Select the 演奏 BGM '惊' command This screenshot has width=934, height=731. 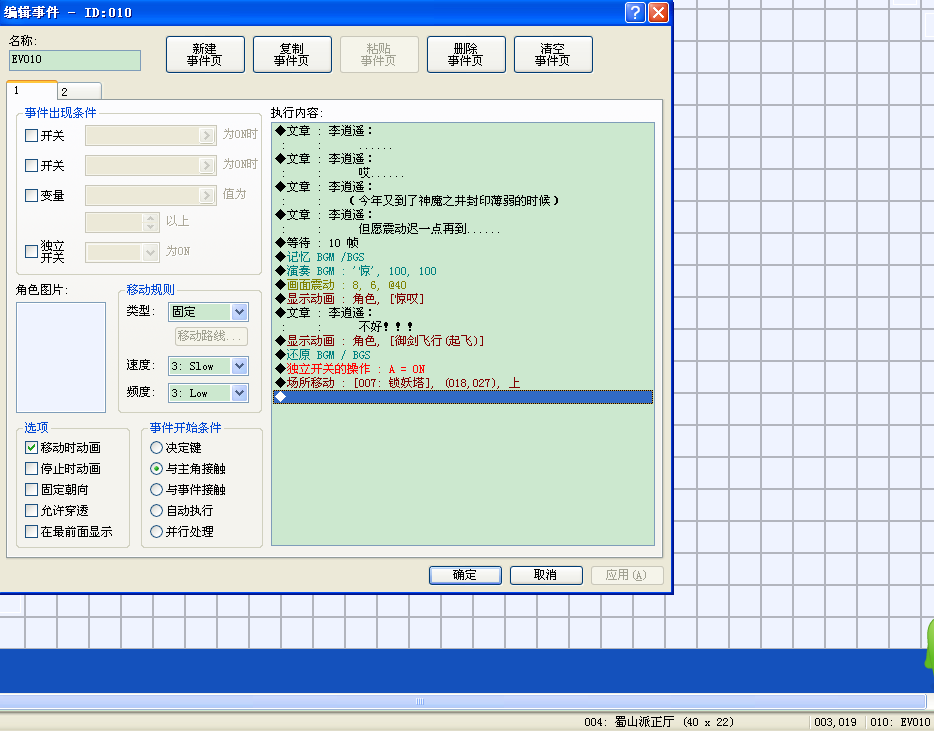pos(463,271)
